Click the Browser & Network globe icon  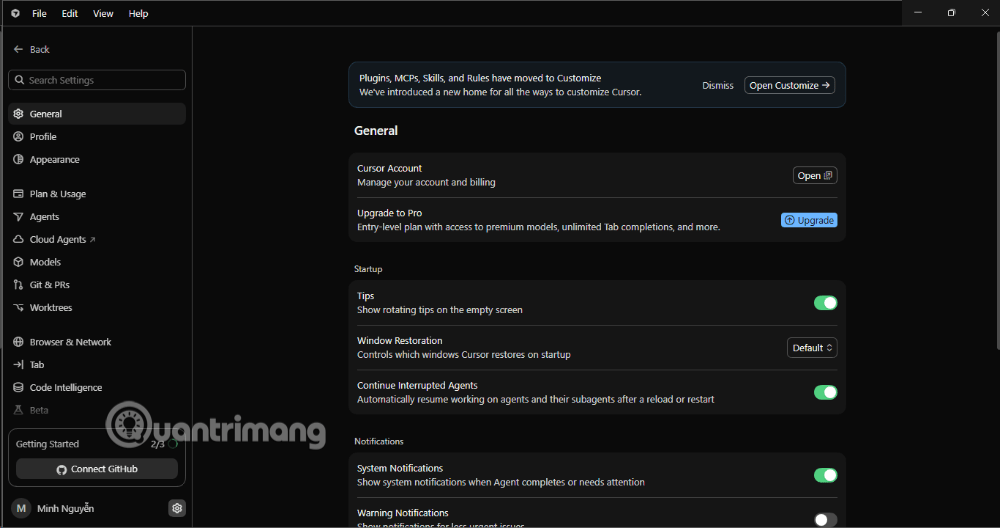18,342
